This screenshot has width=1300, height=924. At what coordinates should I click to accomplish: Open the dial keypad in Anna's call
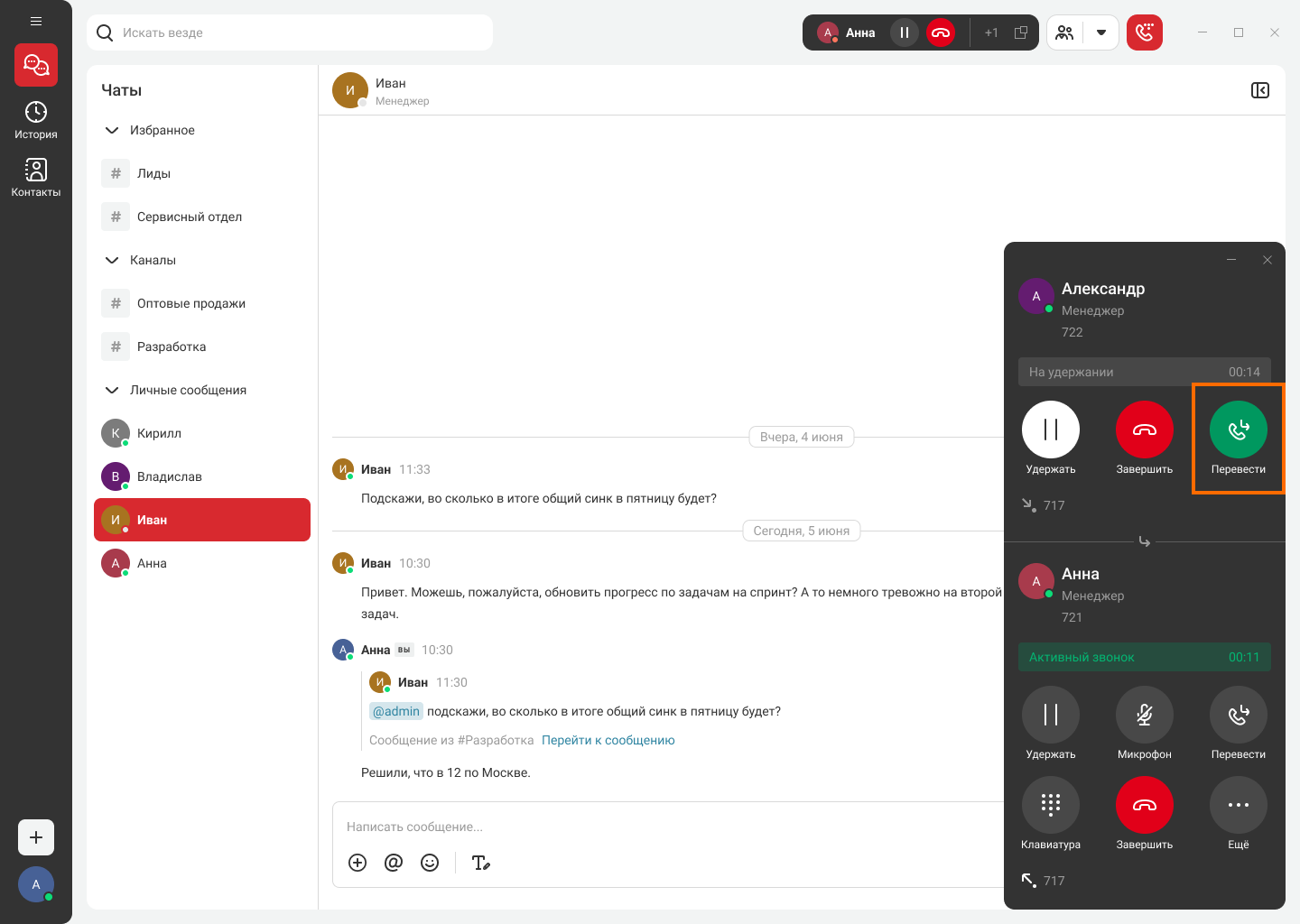tap(1051, 805)
